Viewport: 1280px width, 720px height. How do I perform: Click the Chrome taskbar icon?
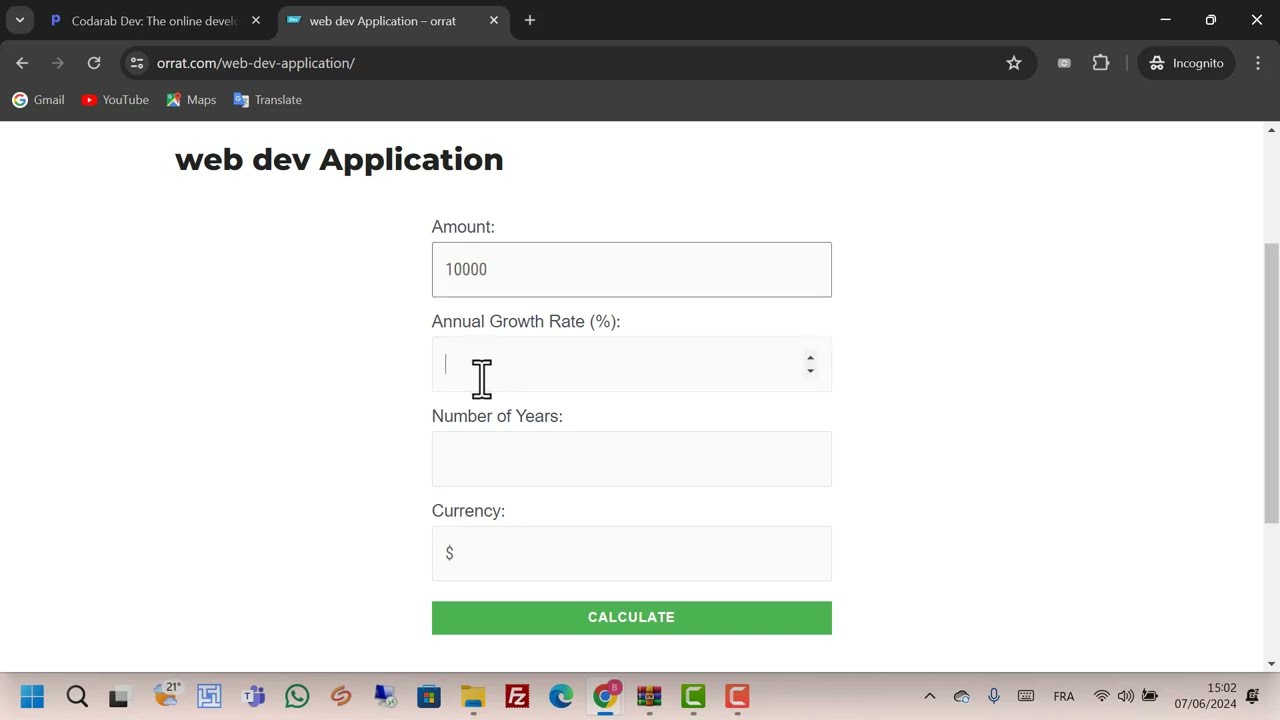pyautogui.click(x=605, y=696)
